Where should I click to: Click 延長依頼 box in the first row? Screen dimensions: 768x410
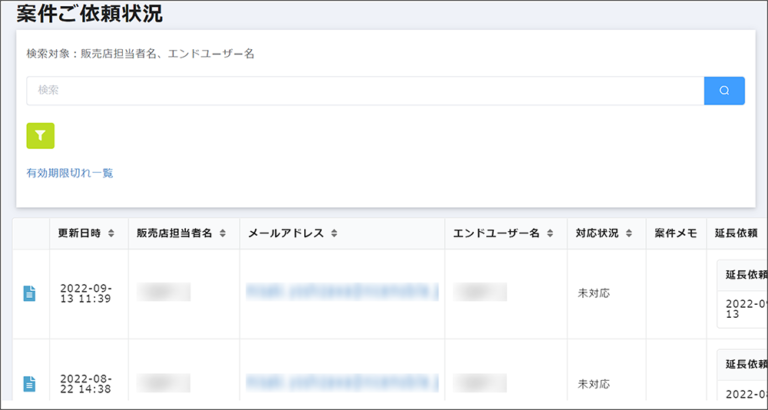tap(741, 275)
